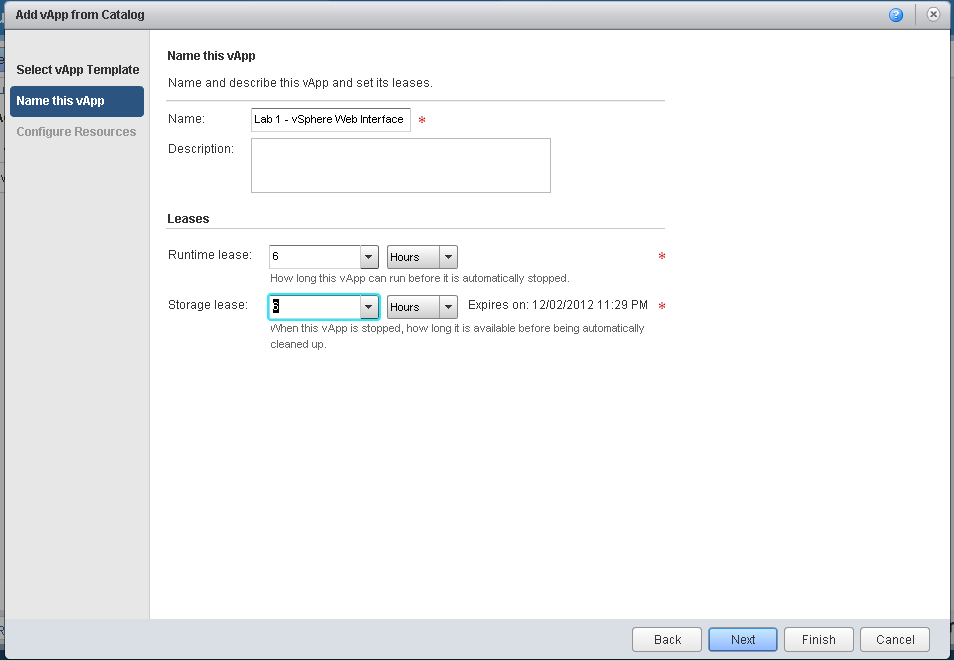This screenshot has height=661, width=954.
Task: Click the Storage lease value field
Action: click(315, 307)
